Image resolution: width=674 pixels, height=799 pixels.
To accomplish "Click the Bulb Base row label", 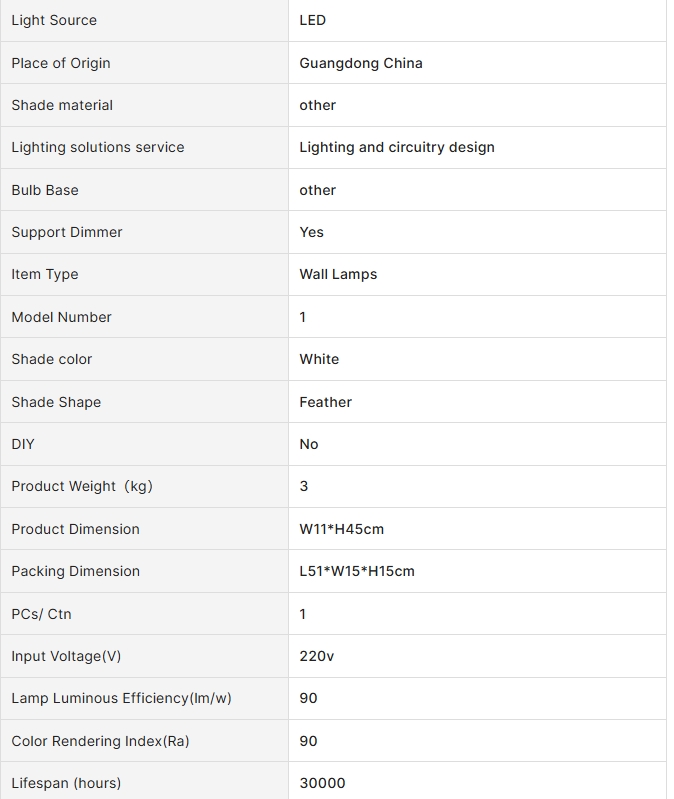I will click(x=45, y=190).
